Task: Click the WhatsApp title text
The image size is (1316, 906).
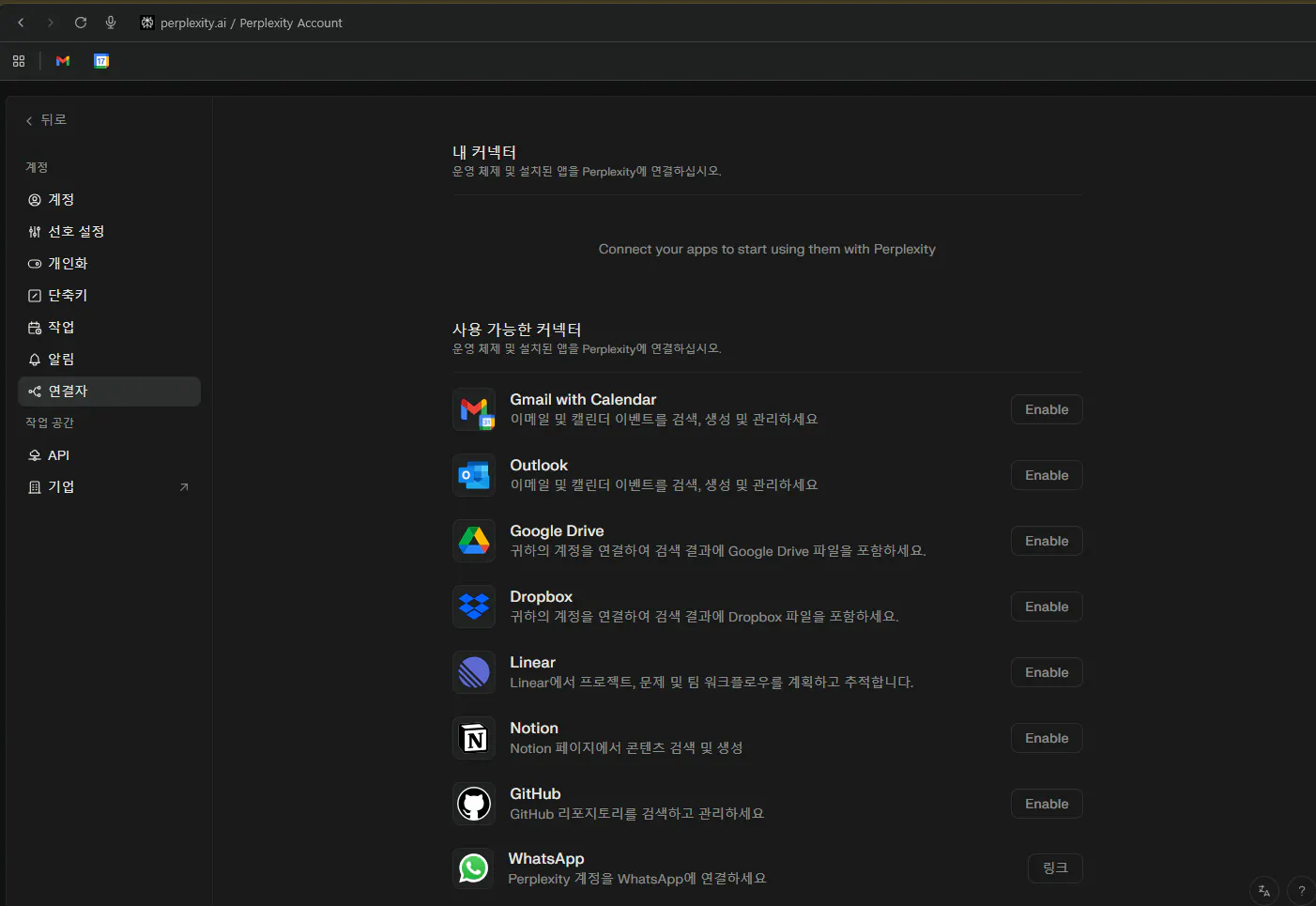Action: (x=546, y=859)
